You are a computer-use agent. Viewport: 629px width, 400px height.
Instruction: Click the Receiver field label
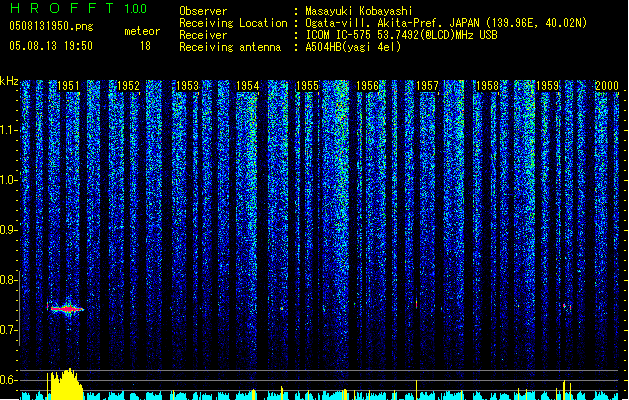click(203, 35)
